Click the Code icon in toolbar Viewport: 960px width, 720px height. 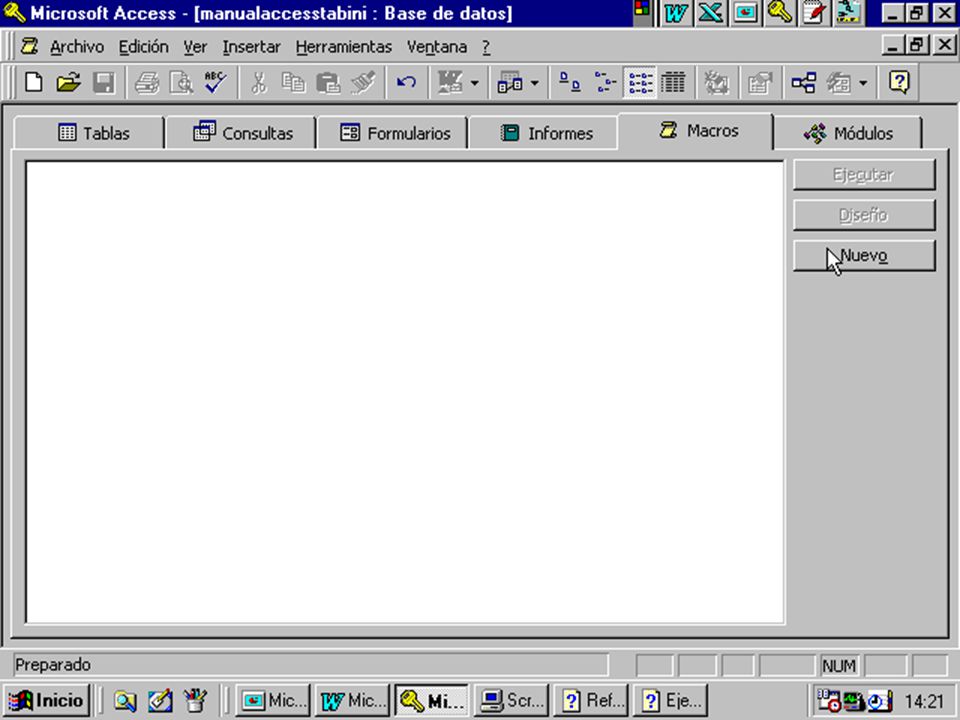pos(716,82)
